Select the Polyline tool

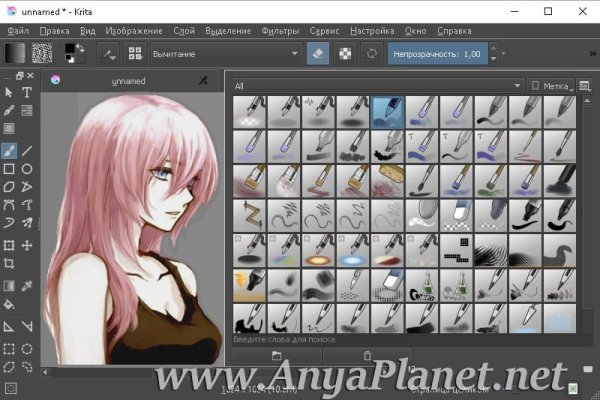click(x=27, y=187)
